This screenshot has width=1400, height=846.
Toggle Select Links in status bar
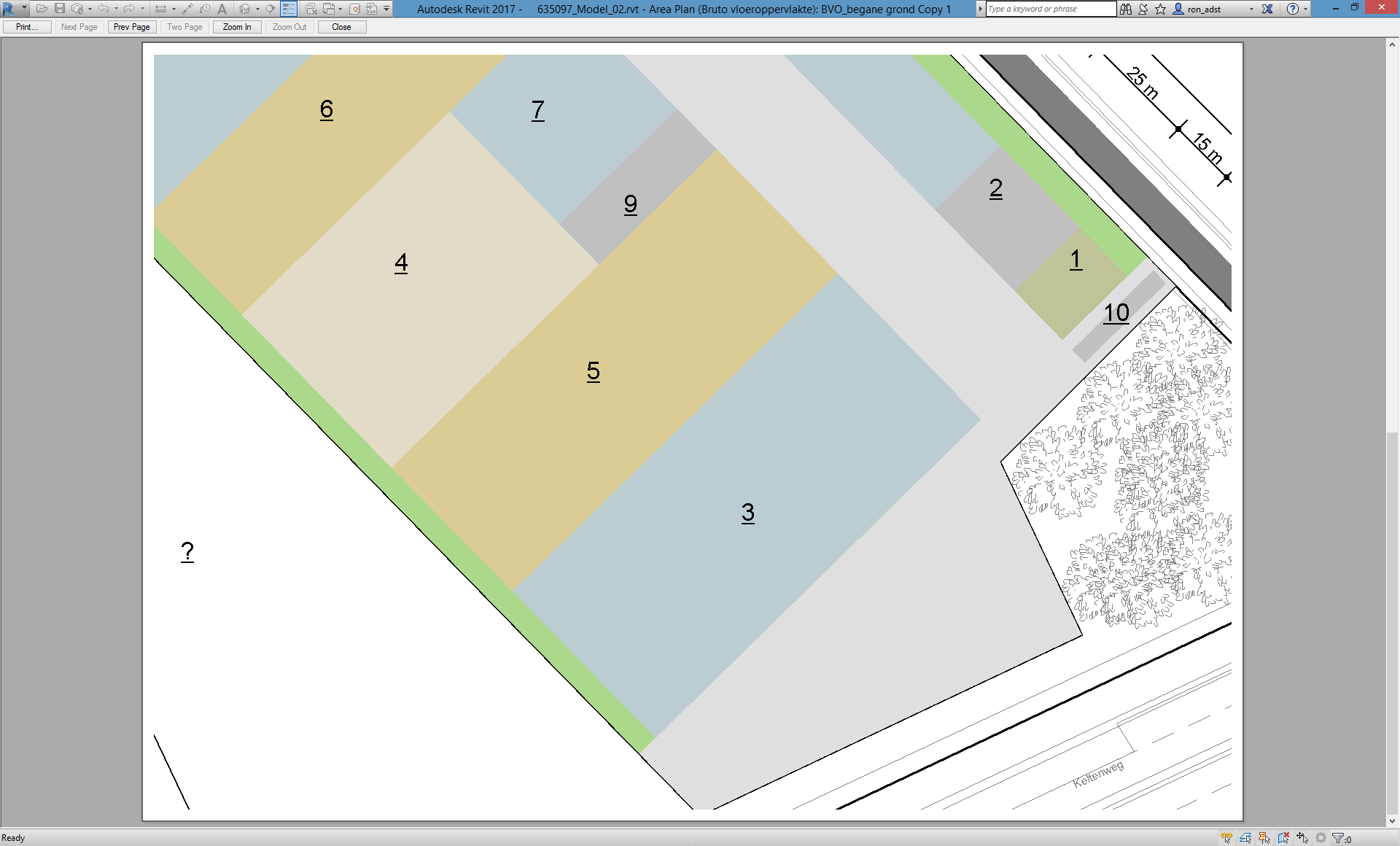[x=1226, y=838]
